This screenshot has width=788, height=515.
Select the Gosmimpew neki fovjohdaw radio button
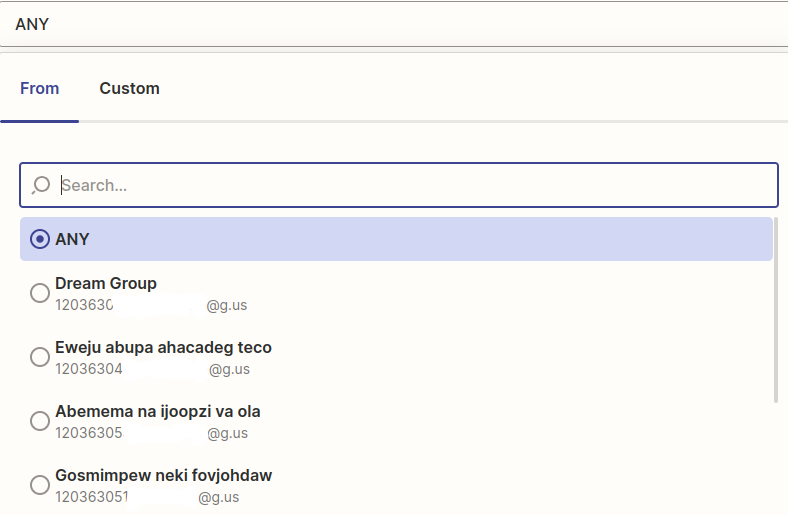point(40,485)
